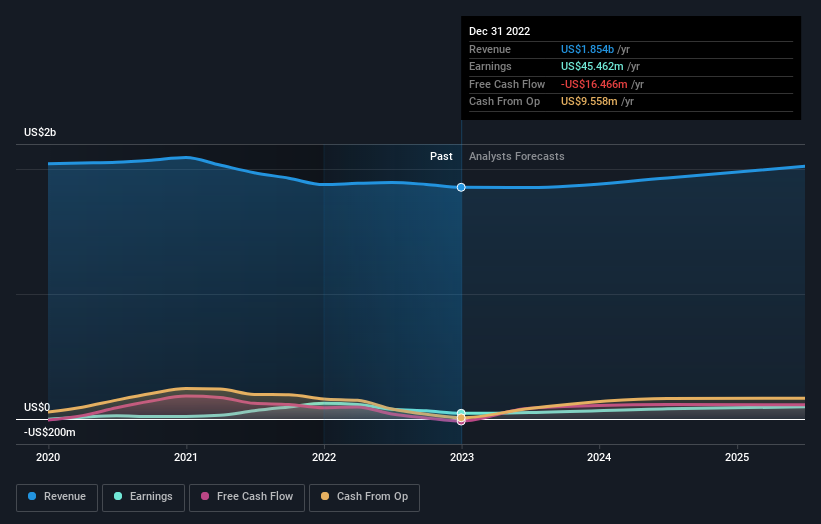Click the tooltip's Earnings row label
This screenshot has width=821, height=524.
(x=490, y=66)
